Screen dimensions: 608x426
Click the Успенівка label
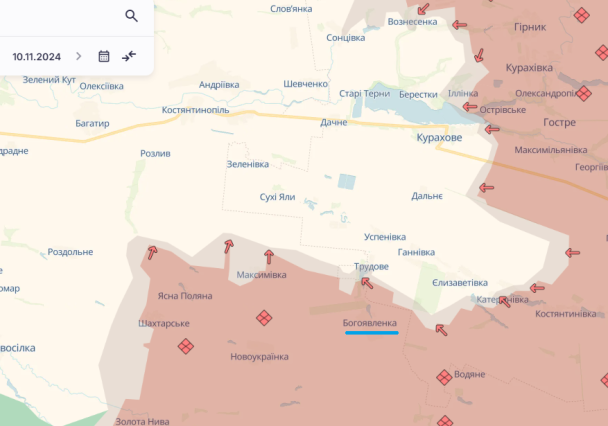click(x=385, y=237)
